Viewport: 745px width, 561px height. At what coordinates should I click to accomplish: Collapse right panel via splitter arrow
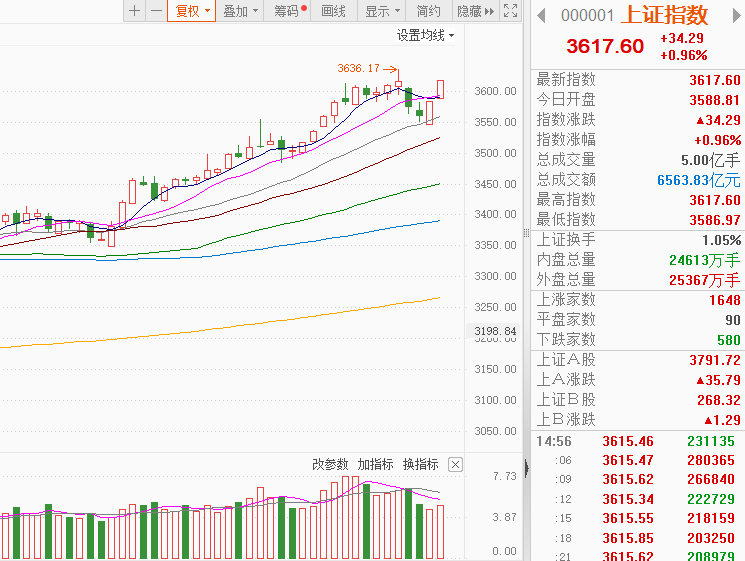[526, 468]
